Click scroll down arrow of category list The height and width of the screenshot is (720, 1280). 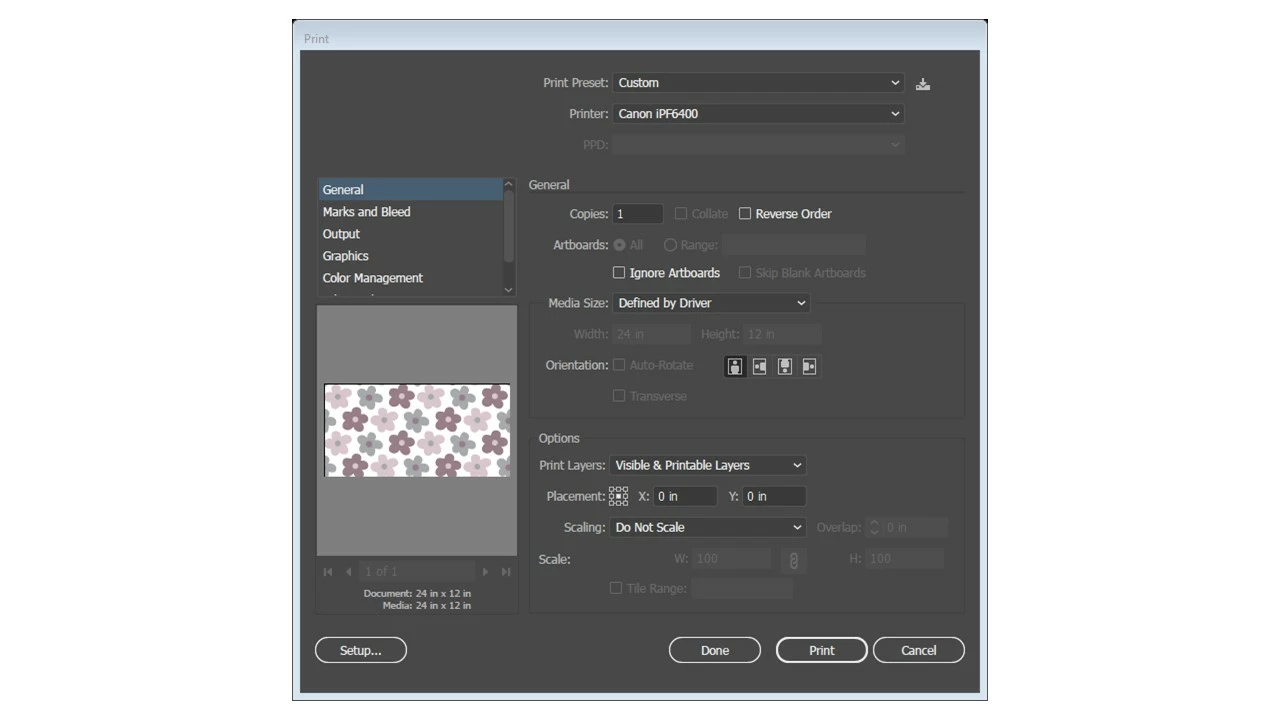509,289
